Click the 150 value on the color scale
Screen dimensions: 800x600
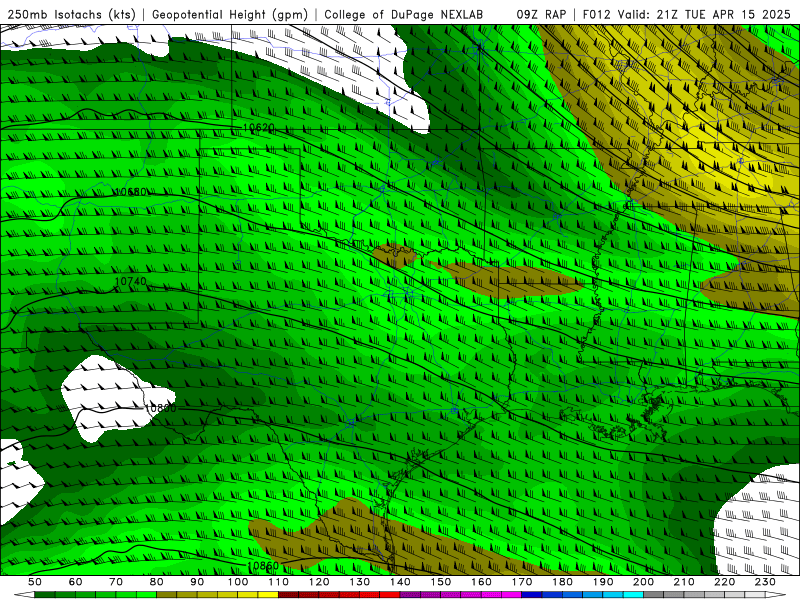[440, 582]
